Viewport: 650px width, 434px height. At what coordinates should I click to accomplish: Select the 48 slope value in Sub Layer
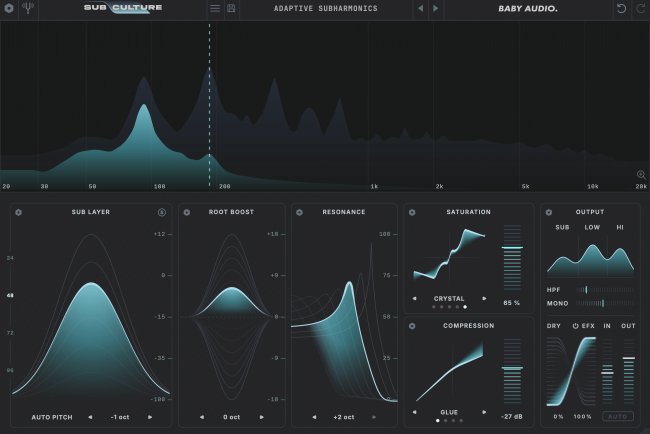[10, 296]
